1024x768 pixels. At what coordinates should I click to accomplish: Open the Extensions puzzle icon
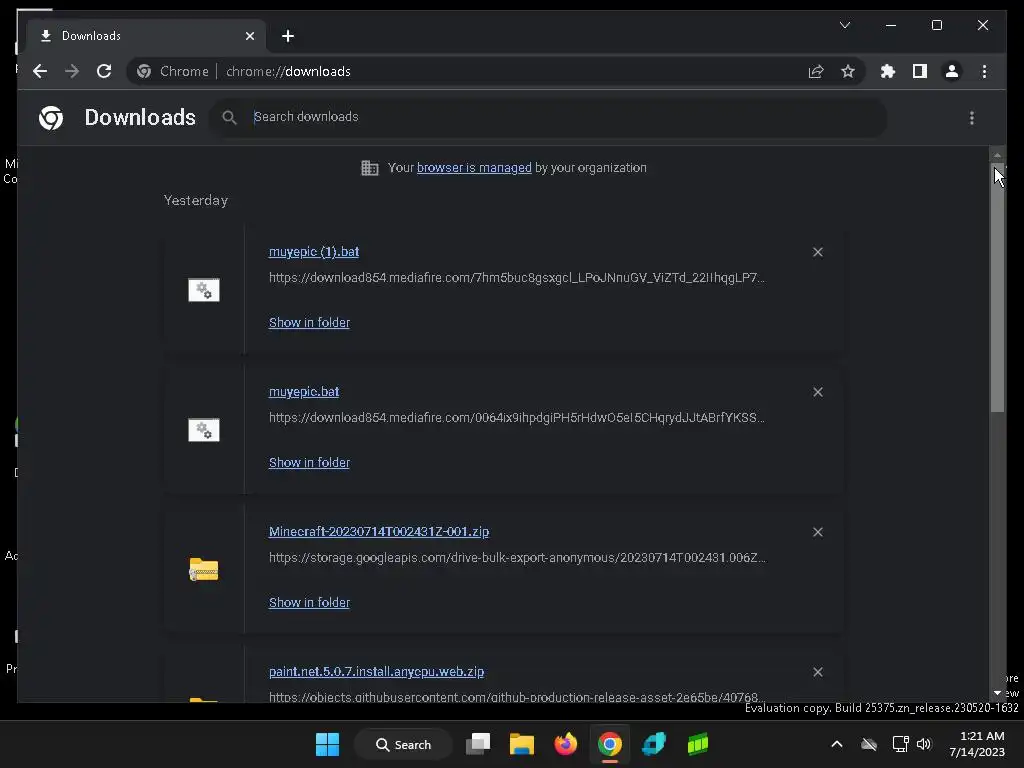[888, 71]
